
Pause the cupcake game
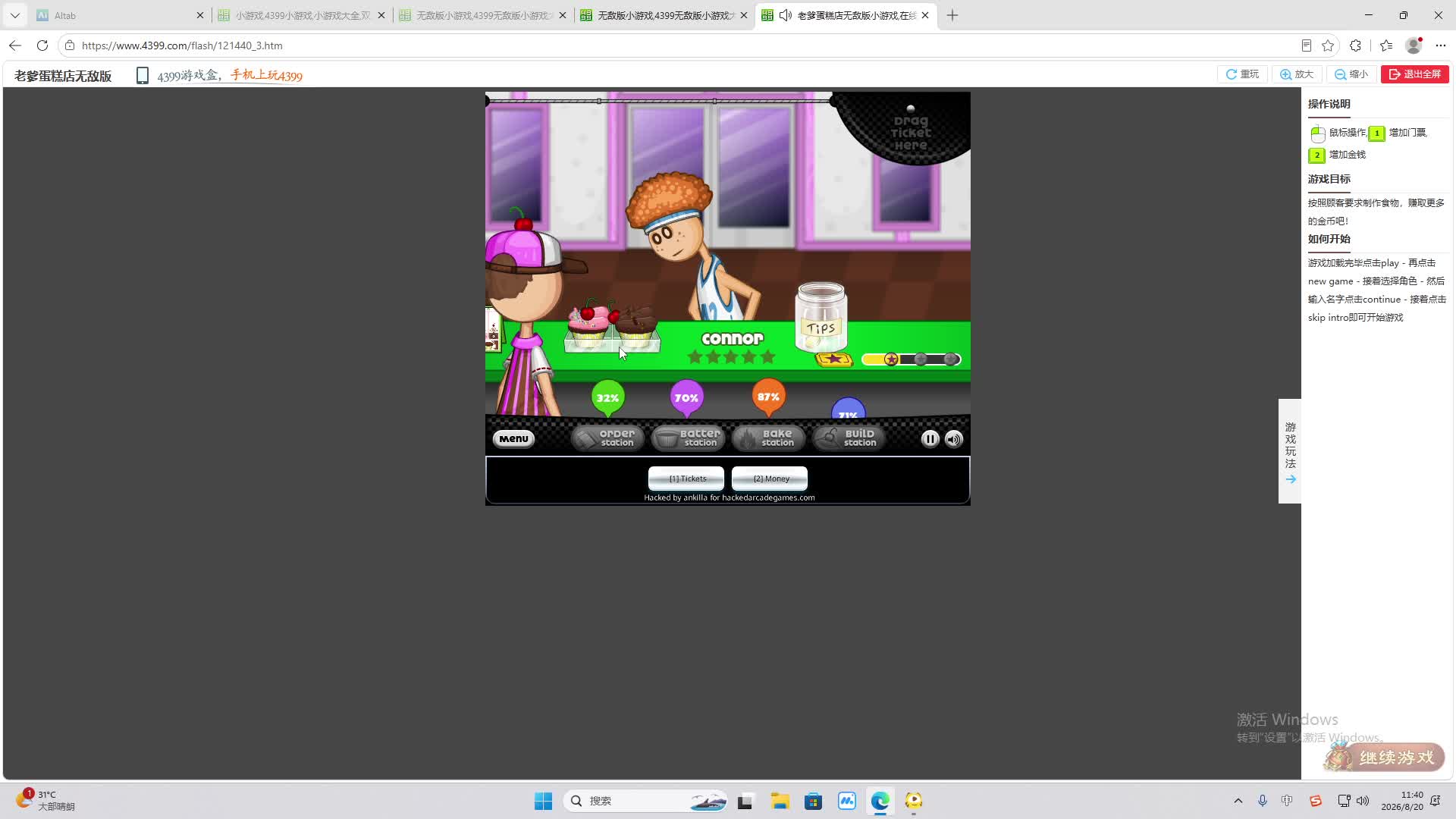point(930,439)
